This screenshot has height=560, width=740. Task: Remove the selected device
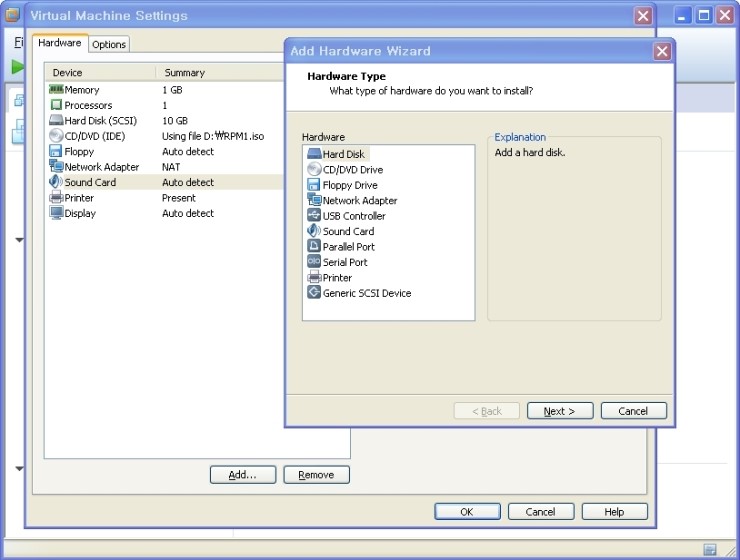tap(316, 475)
